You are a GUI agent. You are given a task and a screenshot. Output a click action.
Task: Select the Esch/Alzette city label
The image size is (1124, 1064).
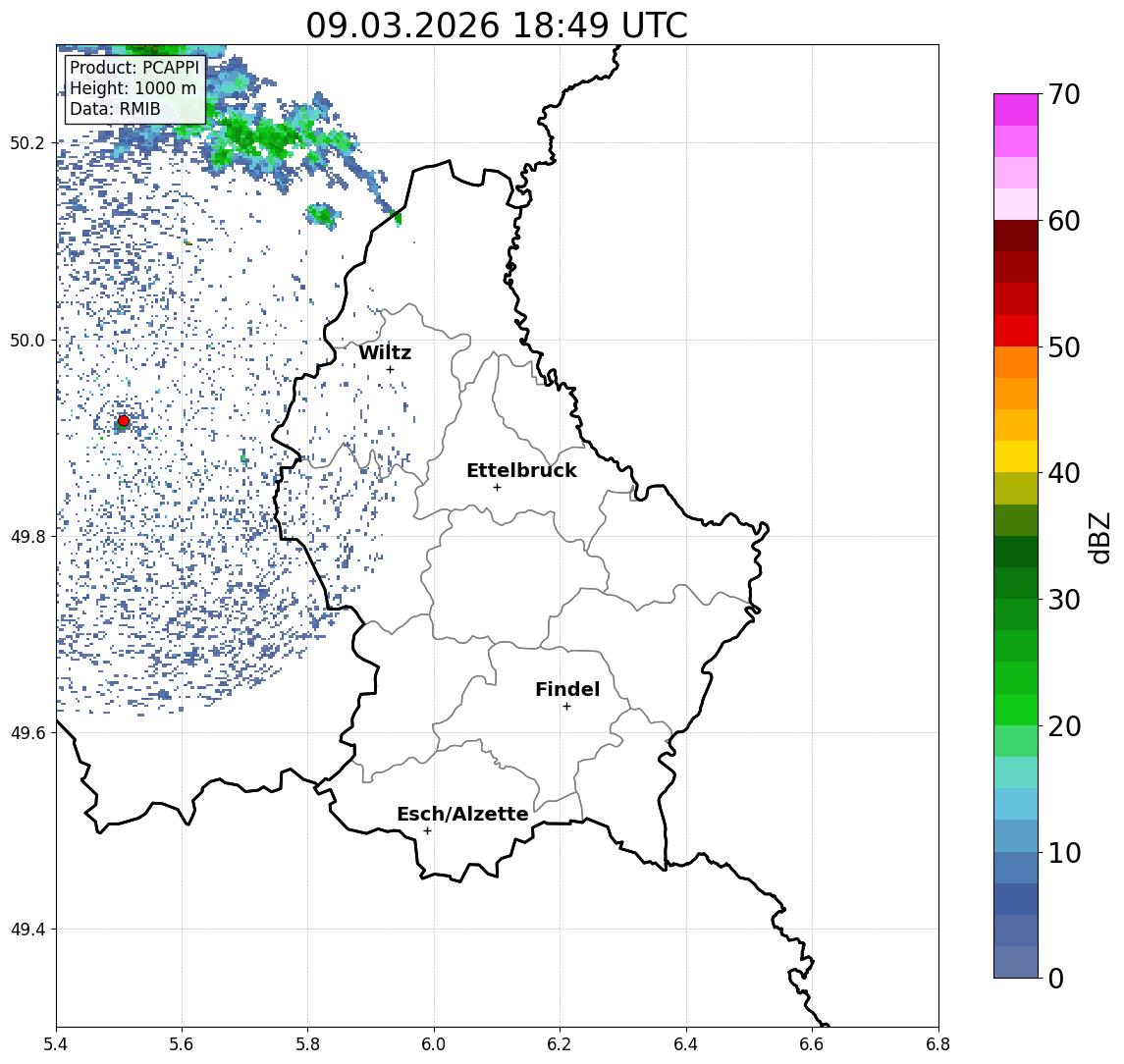point(462,814)
